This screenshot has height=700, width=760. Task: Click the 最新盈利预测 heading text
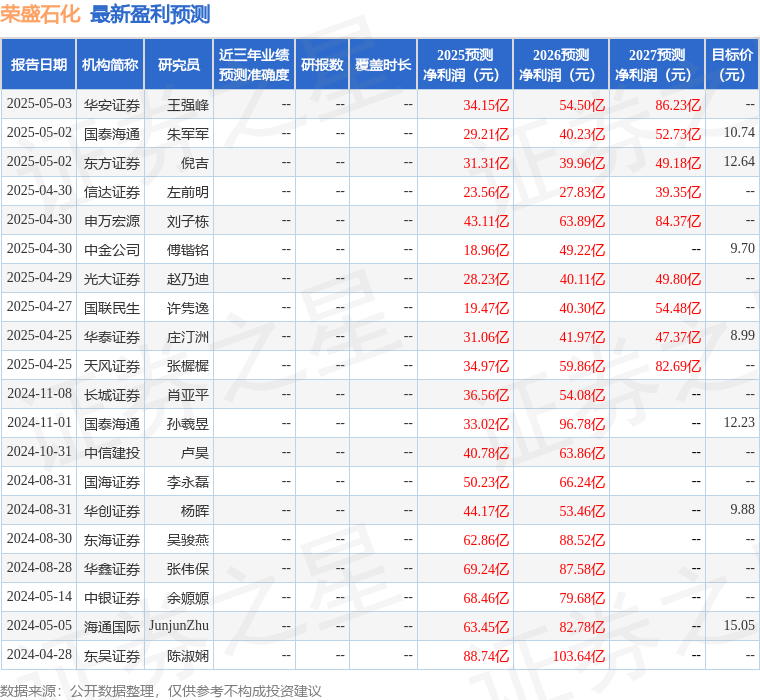point(150,14)
